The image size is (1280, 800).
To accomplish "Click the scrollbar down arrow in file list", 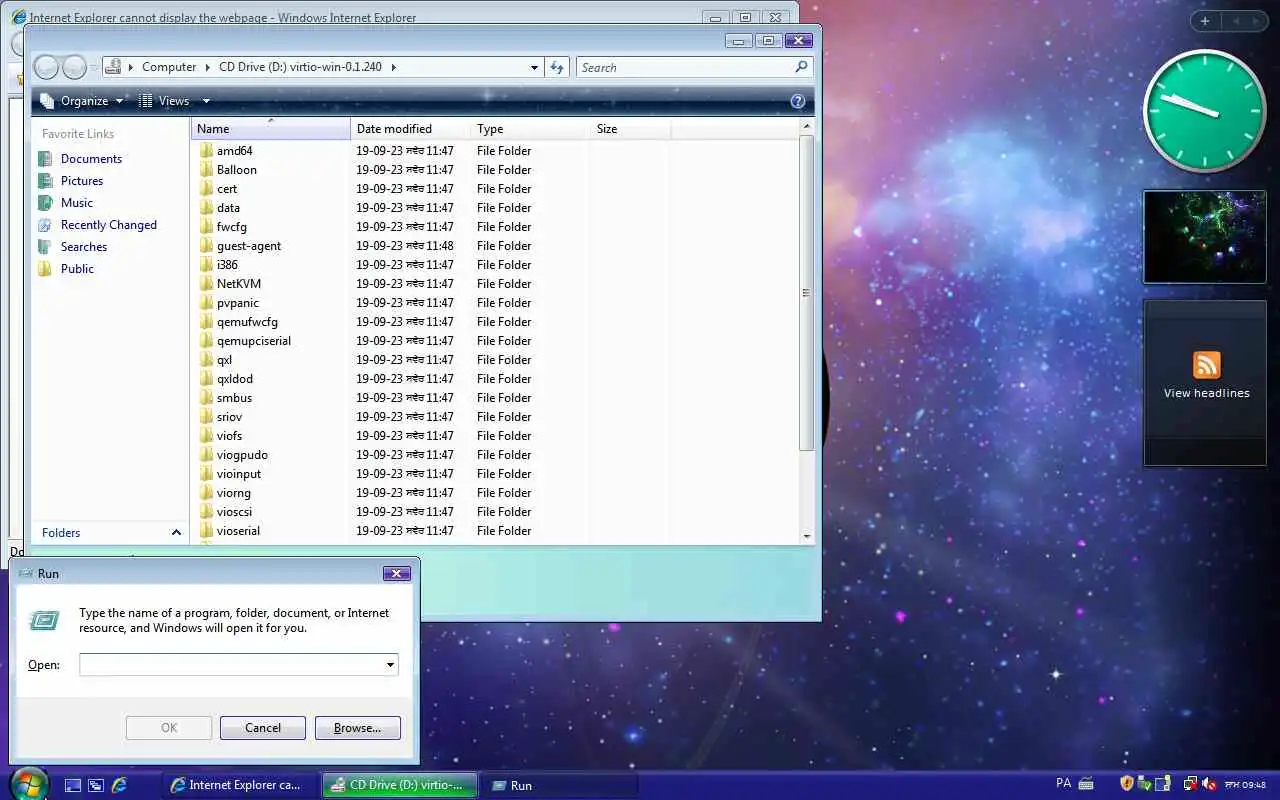I will [x=806, y=536].
